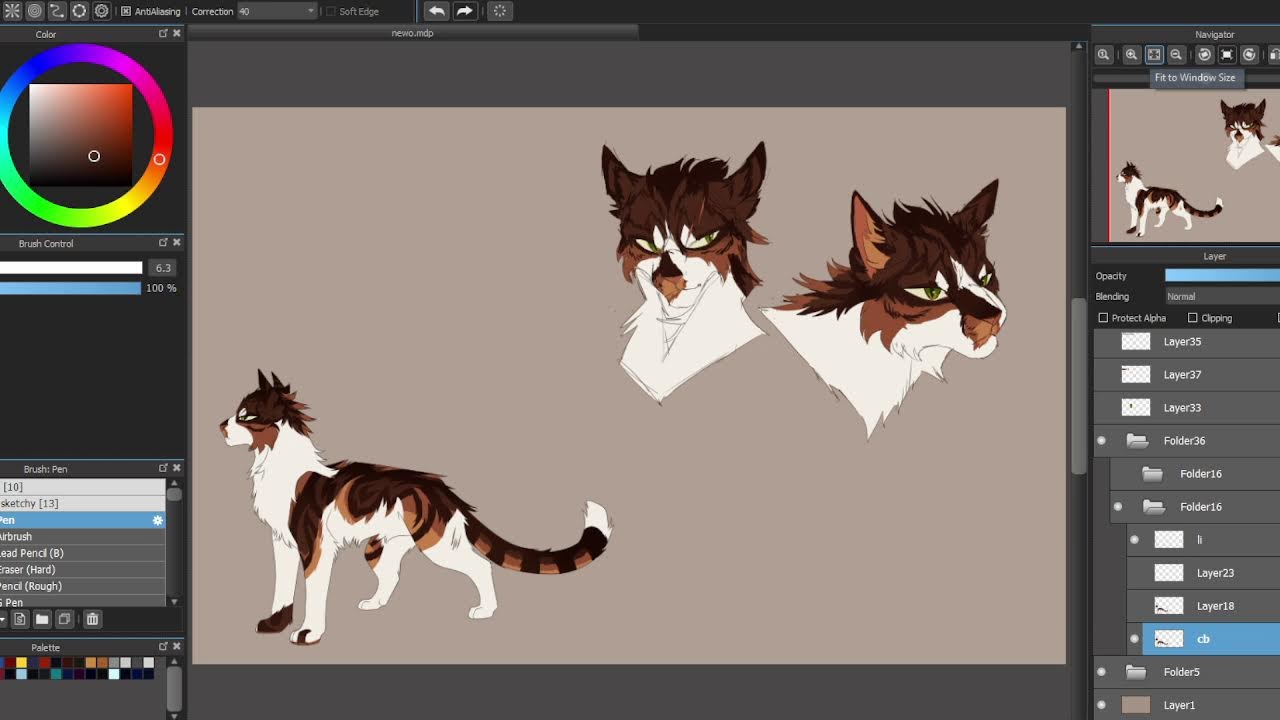
Task: Click the Undo arrow button
Action: tap(436, 11)
